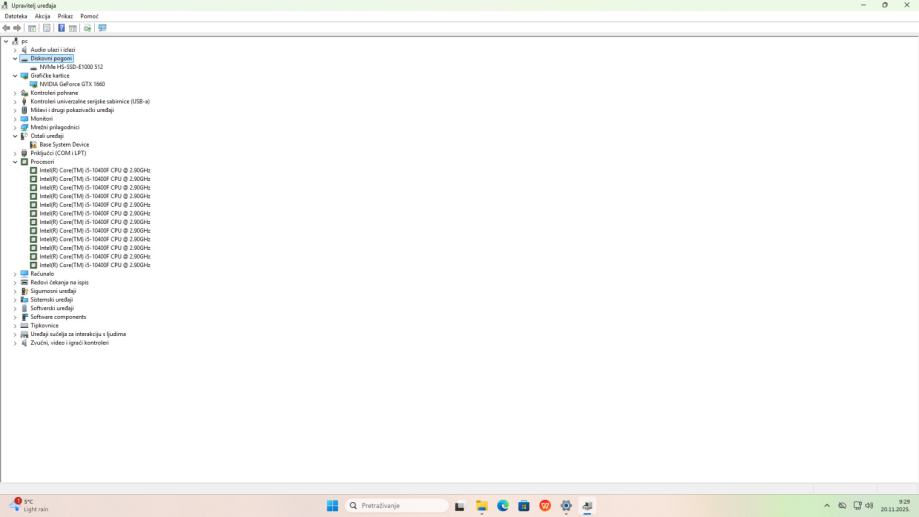
Task: Click the blue Help question-mark icon
Action: point(61,28)
